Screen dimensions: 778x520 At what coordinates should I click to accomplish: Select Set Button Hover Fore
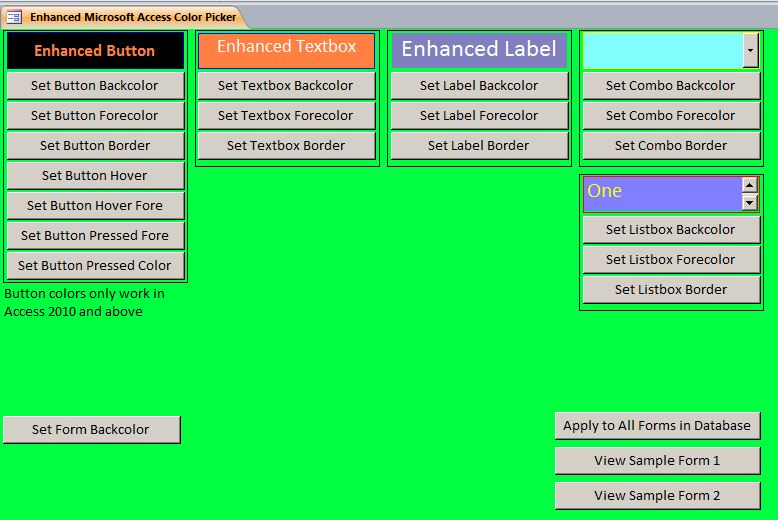click(95, 206)
